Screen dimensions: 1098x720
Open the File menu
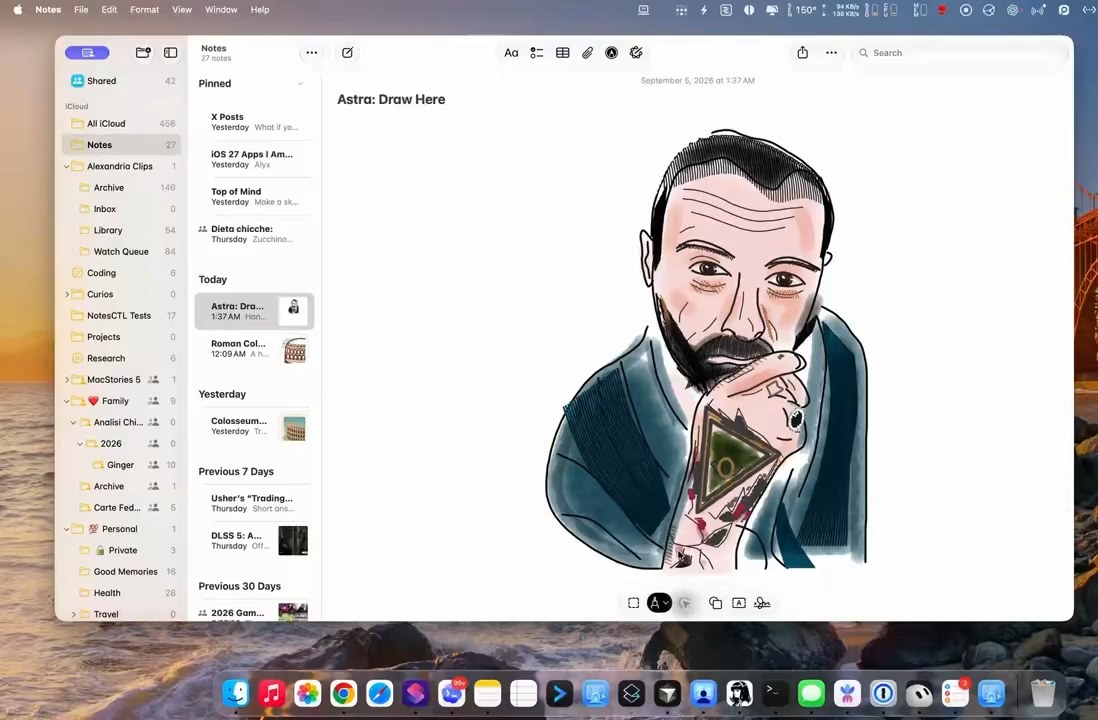pyautogui.click(x=81, y=10)
